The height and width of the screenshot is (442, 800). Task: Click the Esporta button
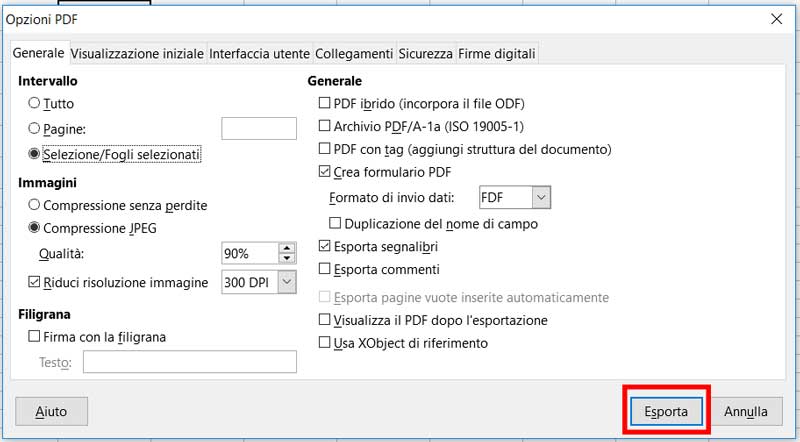[x=666, y=411]
